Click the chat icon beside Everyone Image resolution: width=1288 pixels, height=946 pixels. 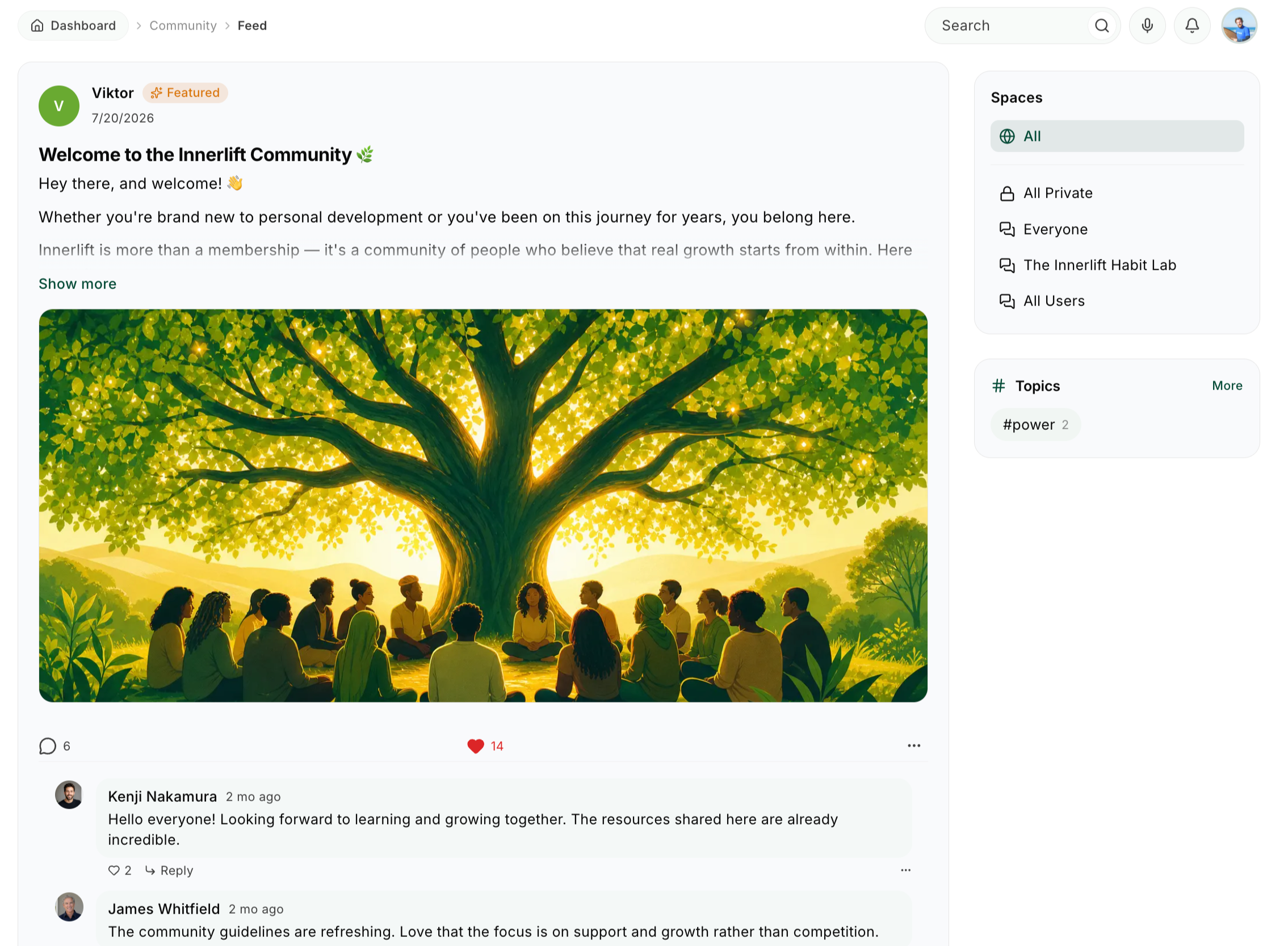(x=1006, y=229)
